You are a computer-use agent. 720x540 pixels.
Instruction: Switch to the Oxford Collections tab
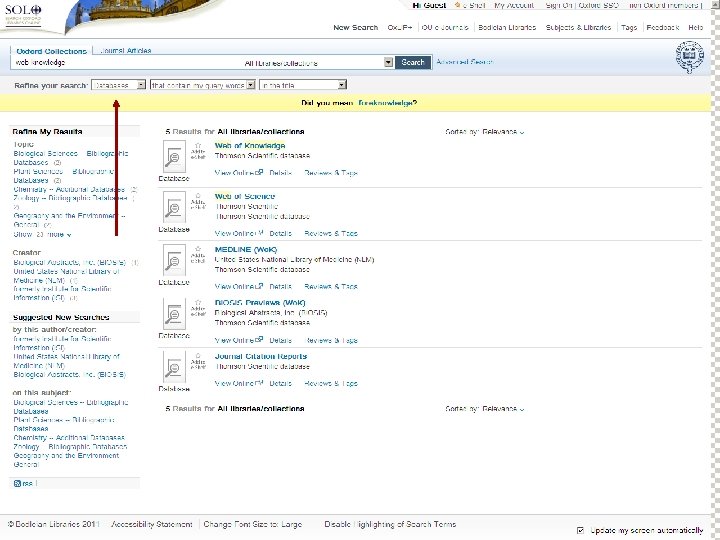click(x=51, y=51)
